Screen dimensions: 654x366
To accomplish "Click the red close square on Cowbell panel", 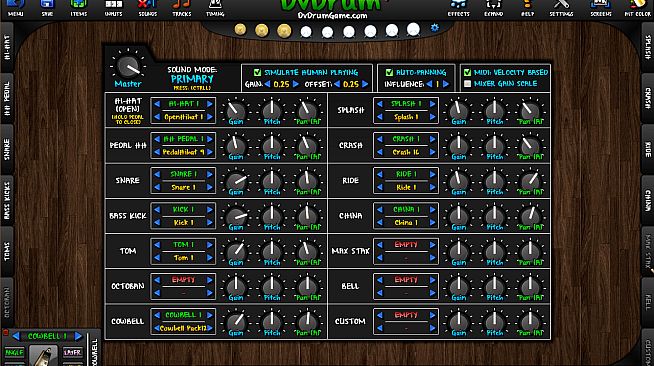I will 5,333.
